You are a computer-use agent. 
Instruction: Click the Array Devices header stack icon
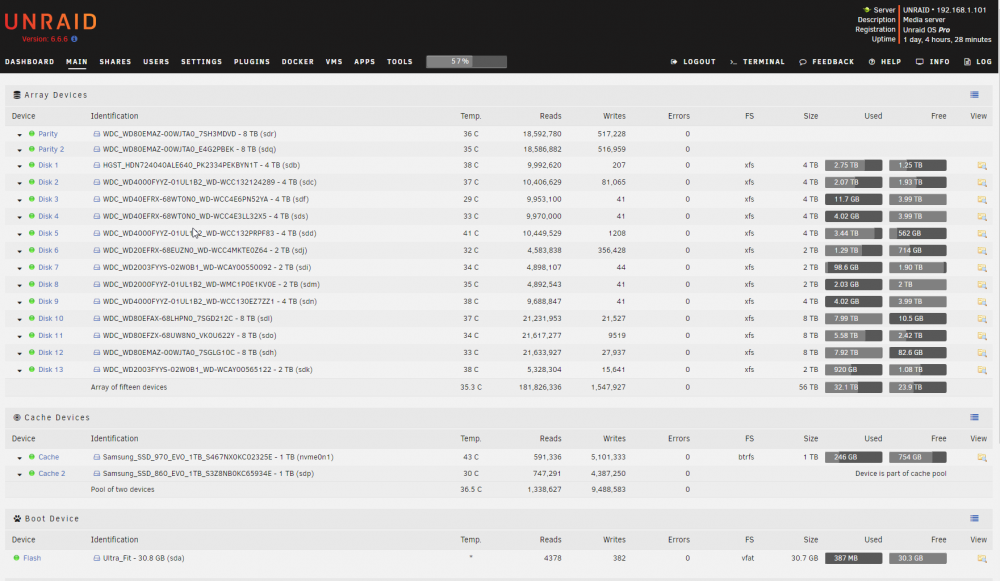[x=17, y=95]
